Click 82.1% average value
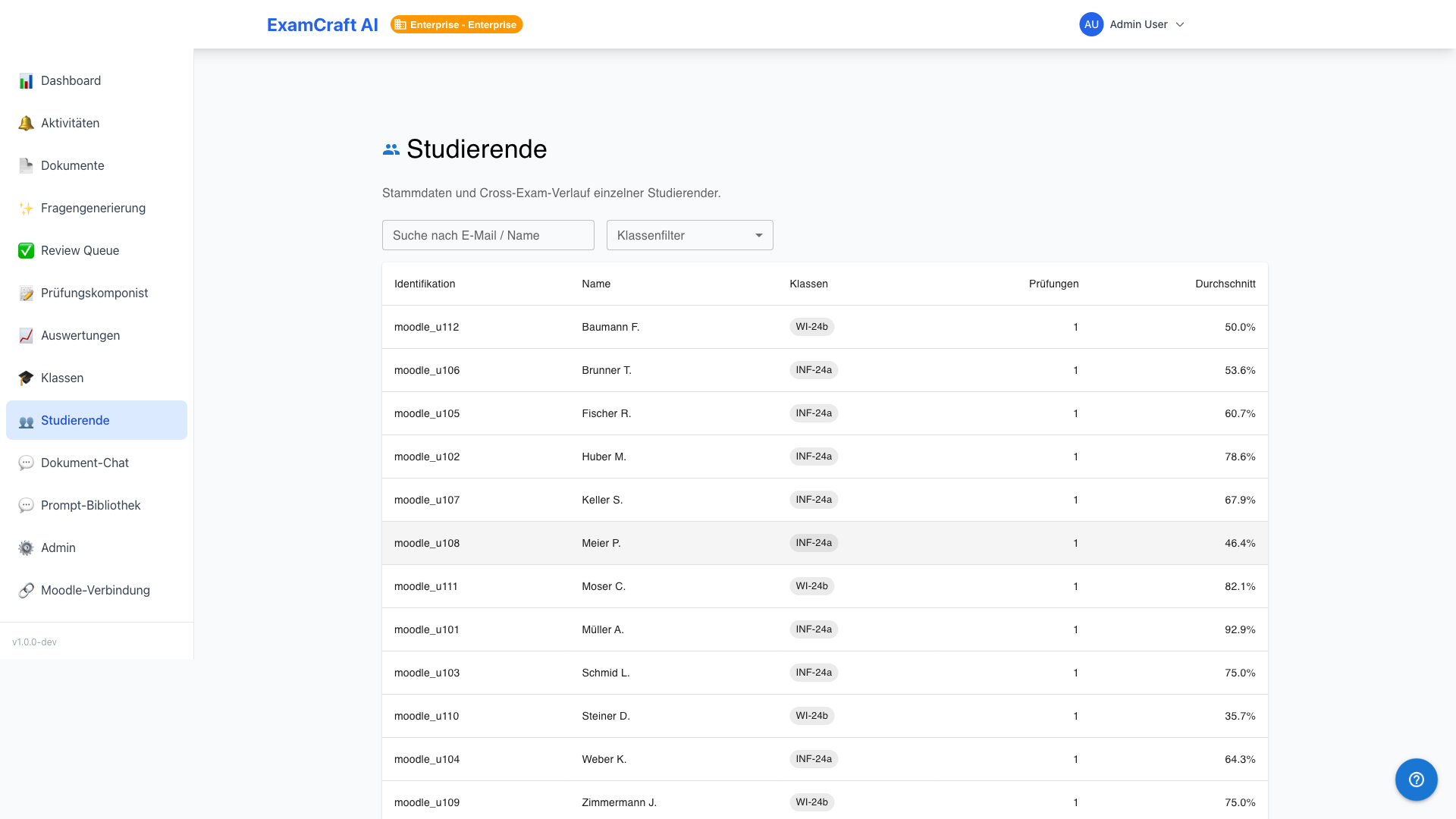The width and height of the screenshot is (1456, 819). [1240, 586]
